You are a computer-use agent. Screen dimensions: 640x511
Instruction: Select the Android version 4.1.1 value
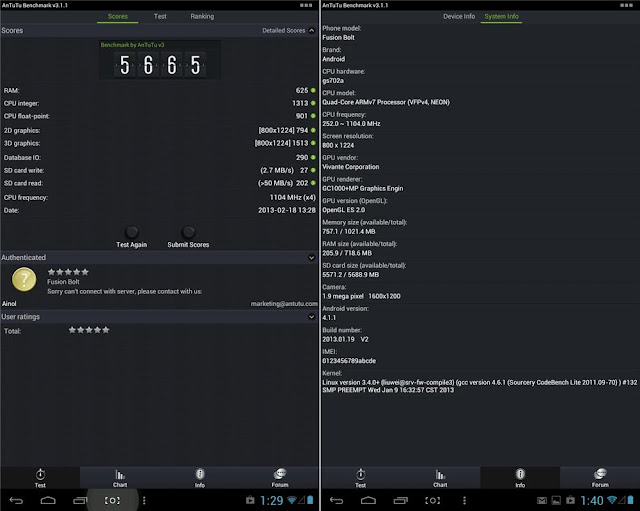(329, 318)
